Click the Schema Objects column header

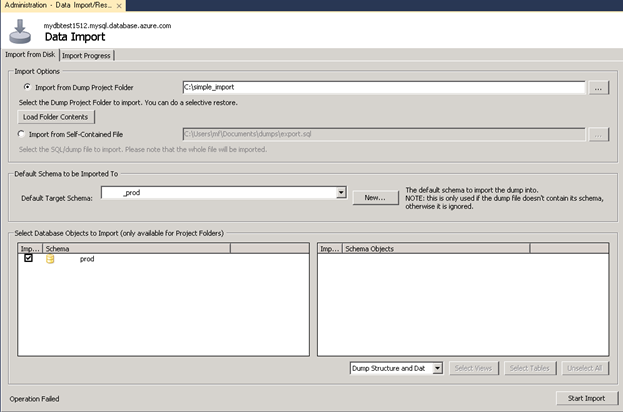(436, 249)
